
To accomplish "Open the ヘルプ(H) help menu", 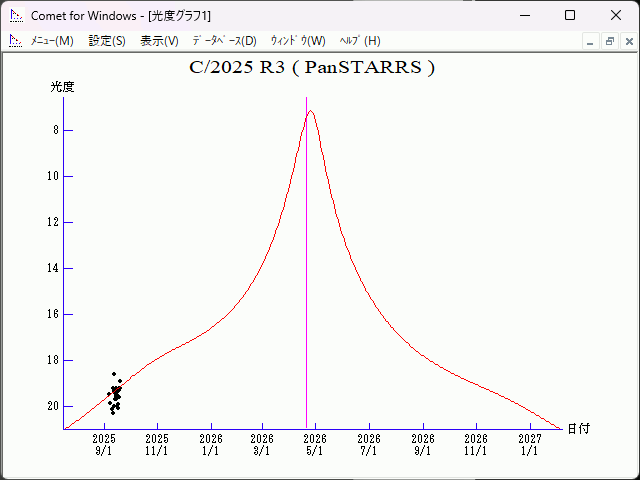I will [x=360, y=41].
